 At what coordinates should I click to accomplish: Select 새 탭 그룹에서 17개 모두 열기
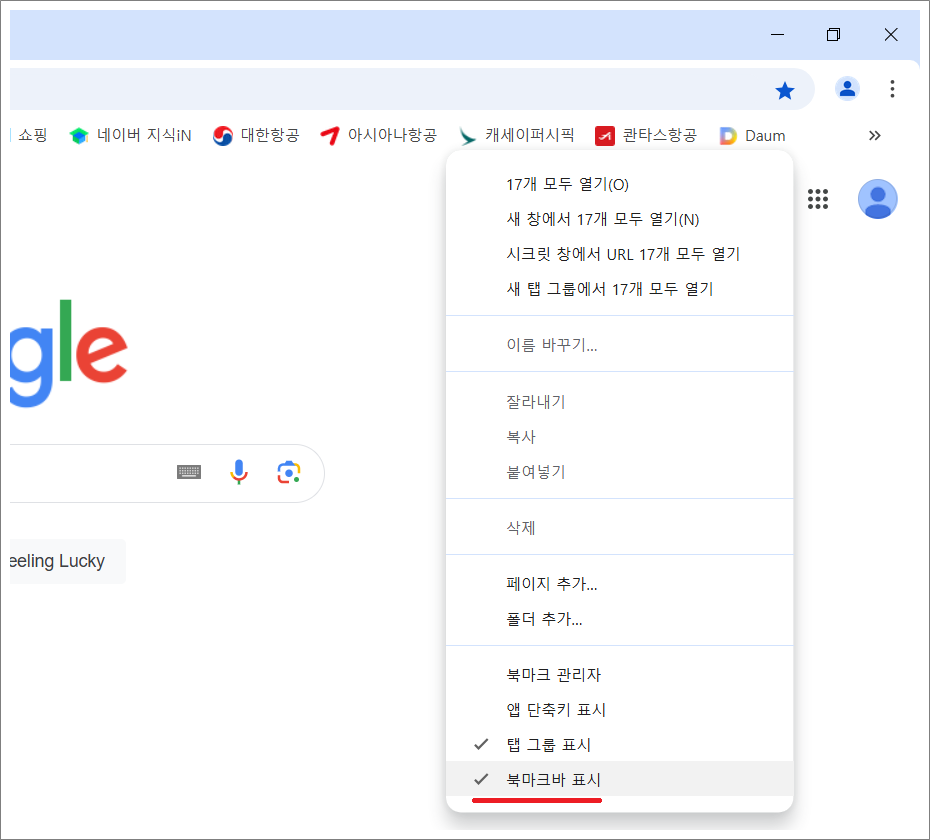(x=610, y=288)
